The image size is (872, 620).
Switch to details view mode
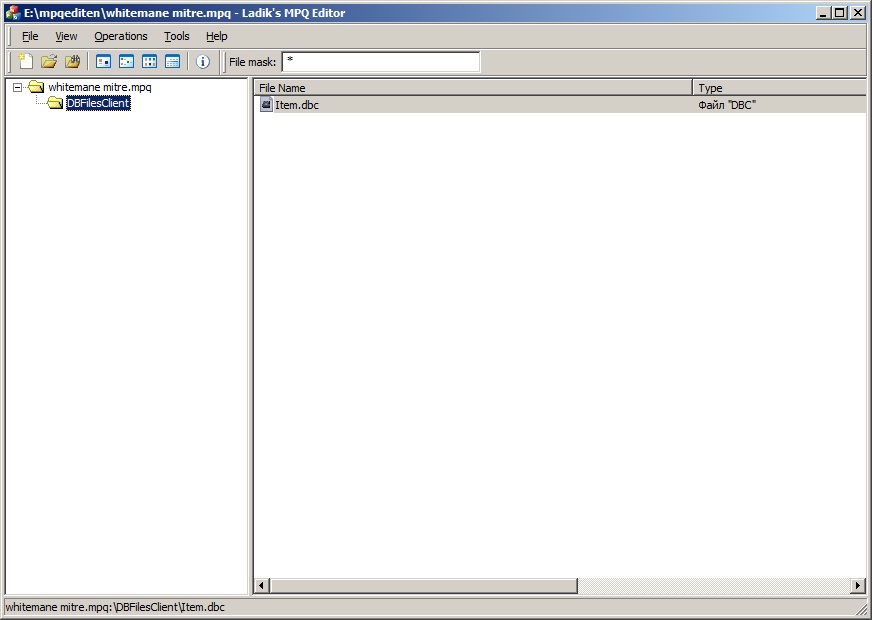click(x=172, y=62)
